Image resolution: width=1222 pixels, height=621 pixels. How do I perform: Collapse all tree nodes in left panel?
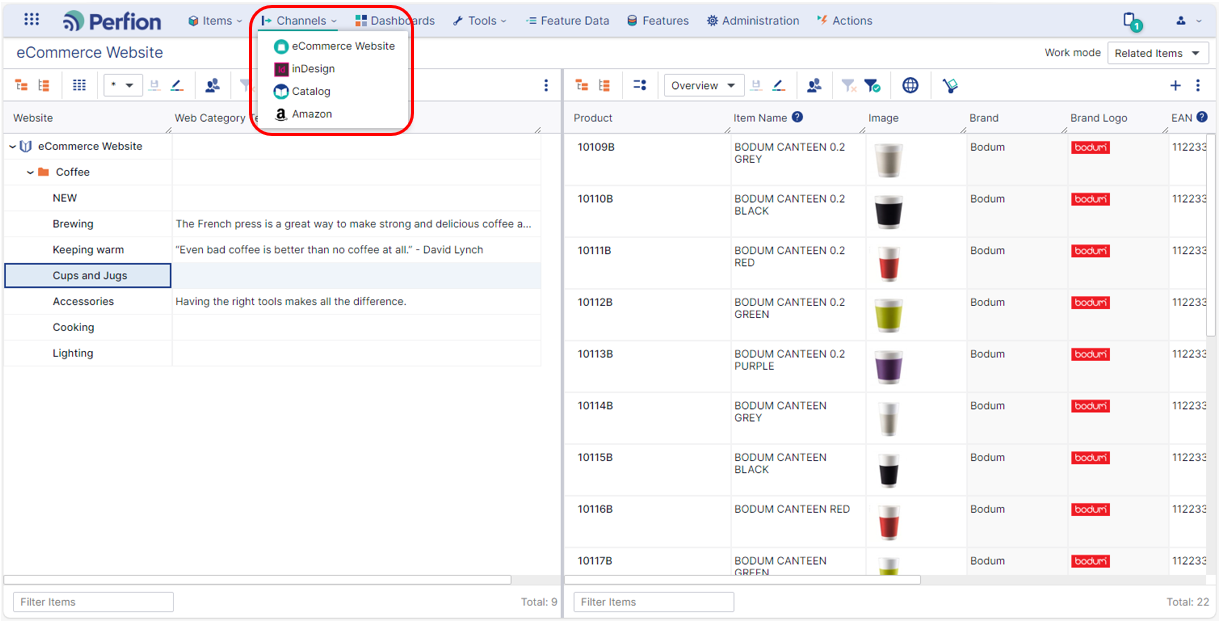pos(44,85)
